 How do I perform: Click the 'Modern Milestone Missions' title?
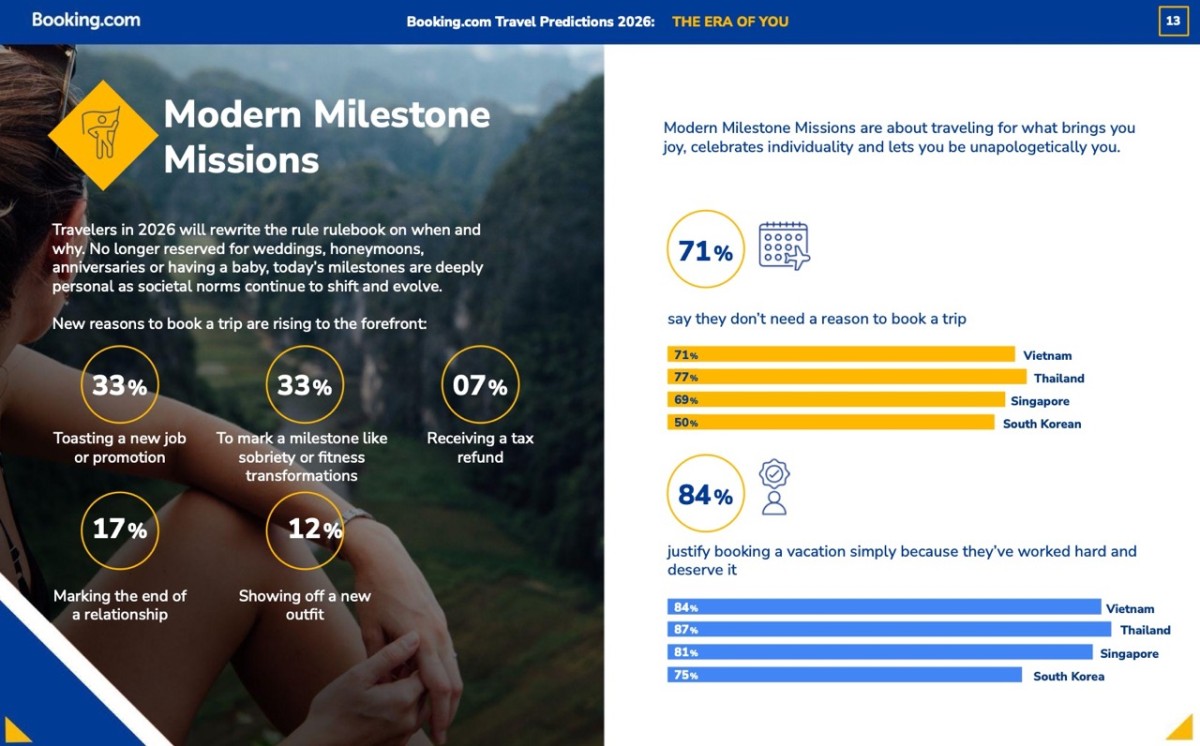coord(327,136)
